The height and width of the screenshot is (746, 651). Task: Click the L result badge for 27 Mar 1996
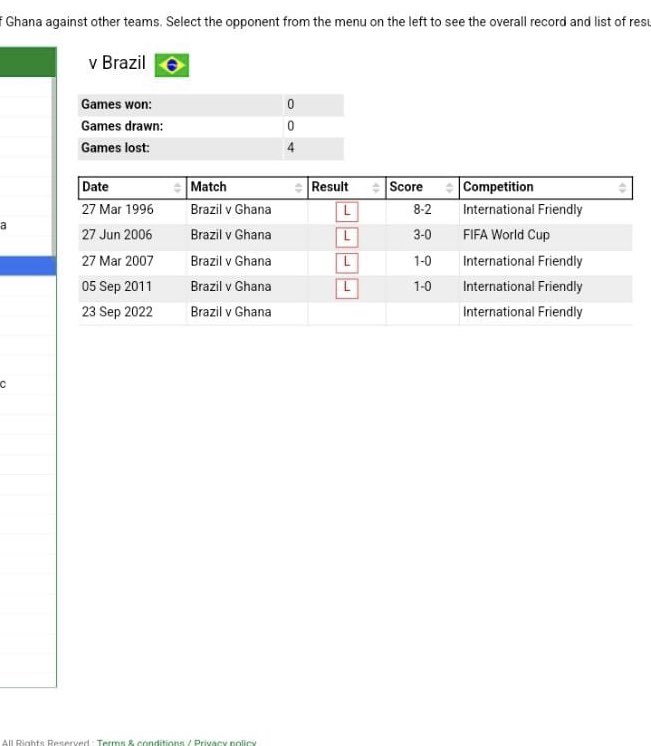347,211
